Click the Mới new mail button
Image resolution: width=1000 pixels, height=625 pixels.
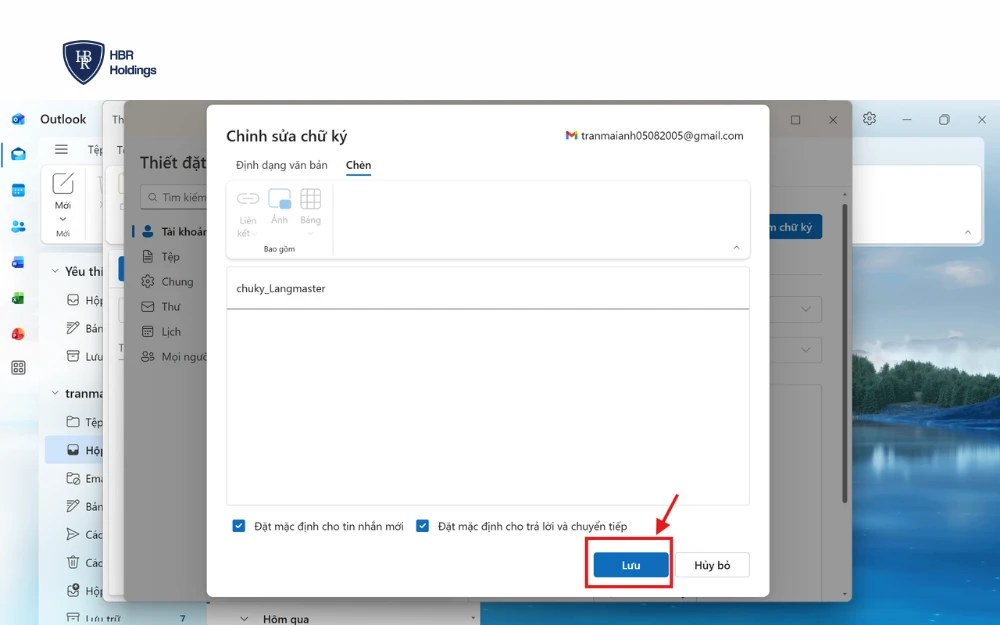pyautogui.click(x=62, y=190)
